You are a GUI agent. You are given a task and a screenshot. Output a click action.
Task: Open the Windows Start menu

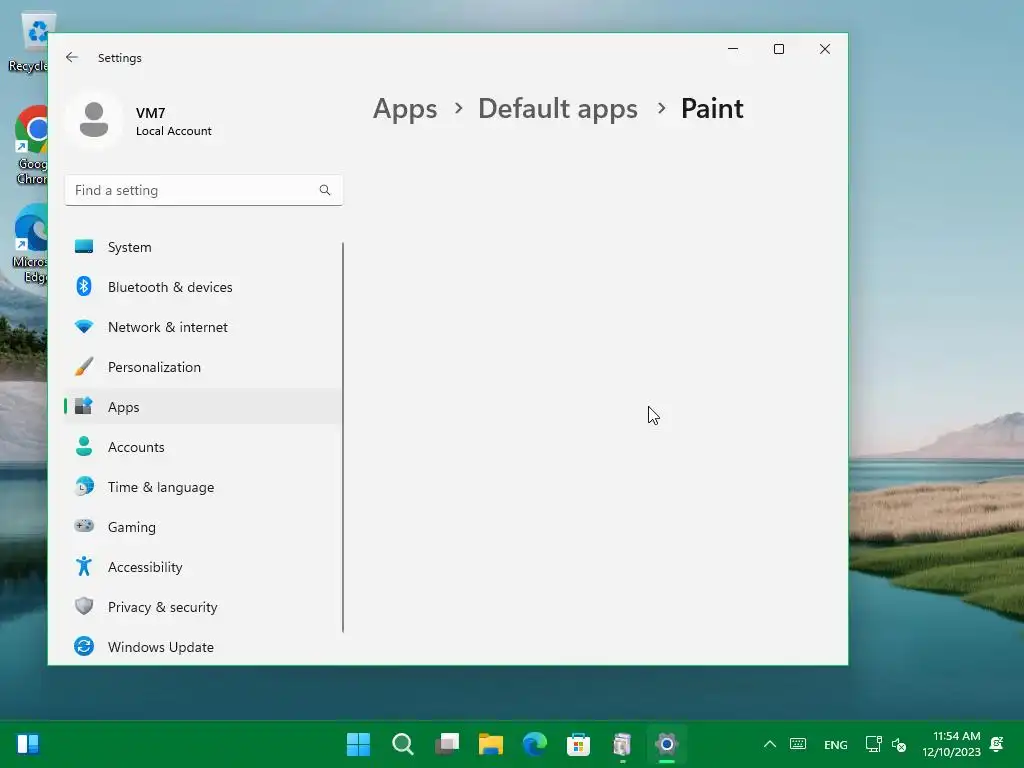click(x=359, y=744)
